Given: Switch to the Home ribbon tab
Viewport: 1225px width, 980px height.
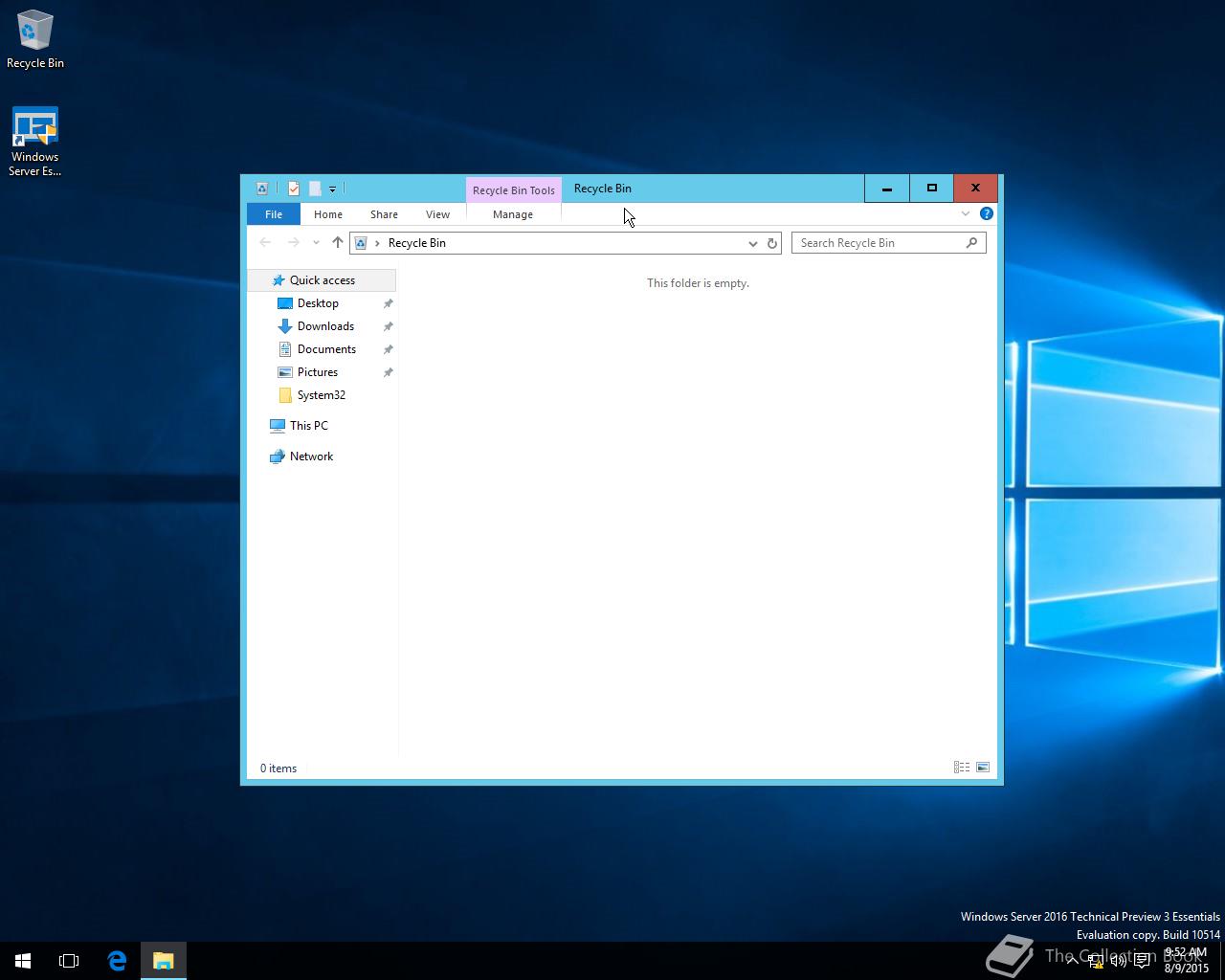Looking at the screenshot, I should pos(327,214).
